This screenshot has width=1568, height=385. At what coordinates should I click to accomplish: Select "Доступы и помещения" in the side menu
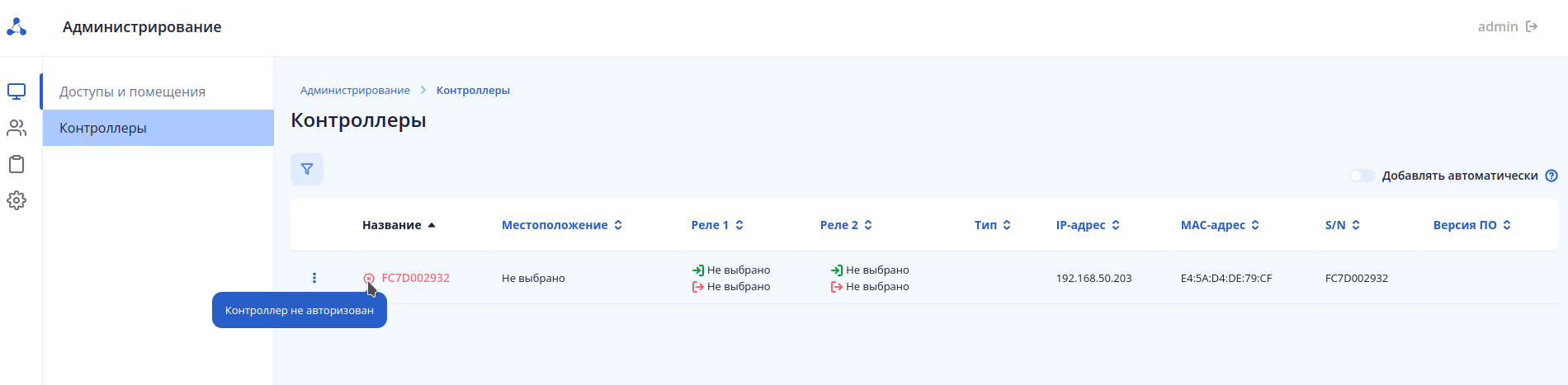pos(132,92)
